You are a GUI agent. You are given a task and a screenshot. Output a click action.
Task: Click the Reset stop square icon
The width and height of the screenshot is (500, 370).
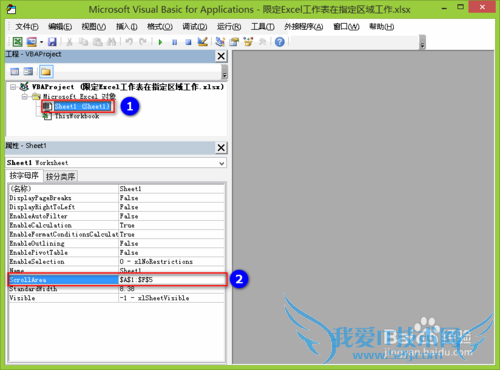188,42
